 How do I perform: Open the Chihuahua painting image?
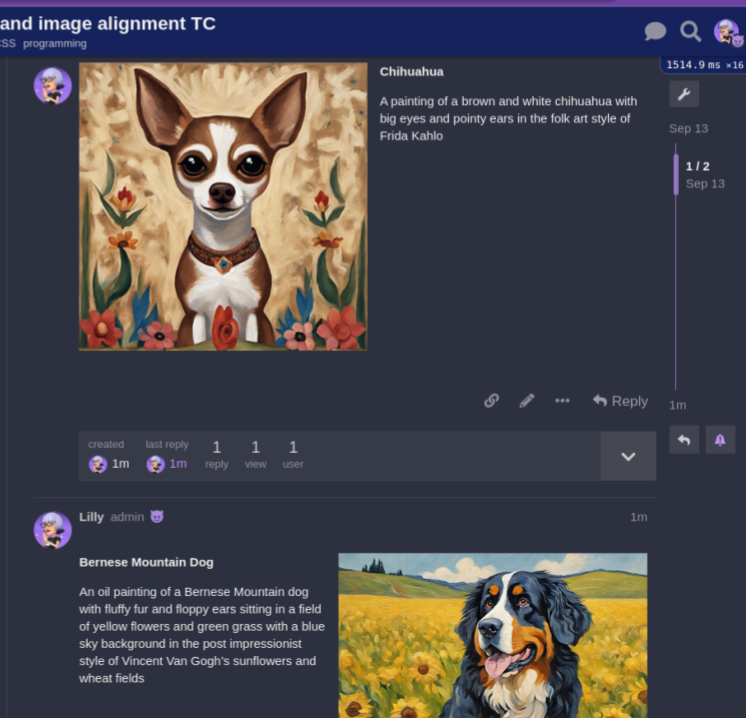tap(223, 207)
